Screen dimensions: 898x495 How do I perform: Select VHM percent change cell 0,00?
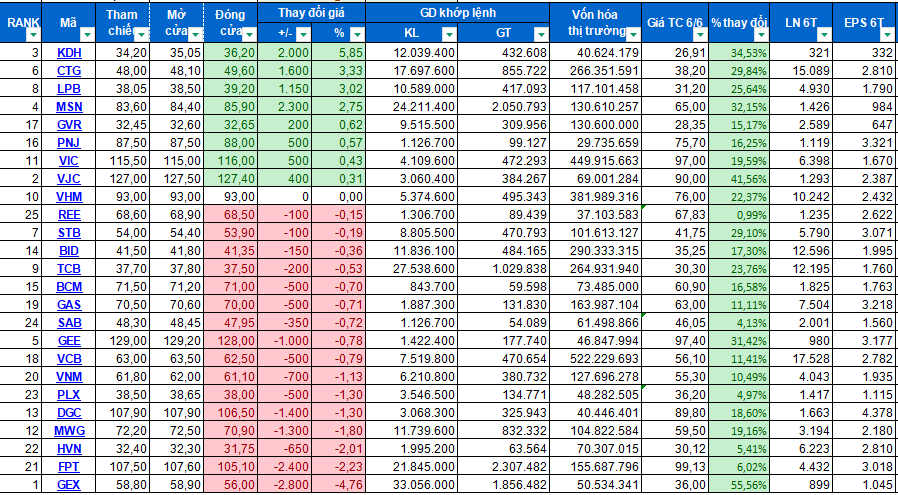click(x=339, y=198)
